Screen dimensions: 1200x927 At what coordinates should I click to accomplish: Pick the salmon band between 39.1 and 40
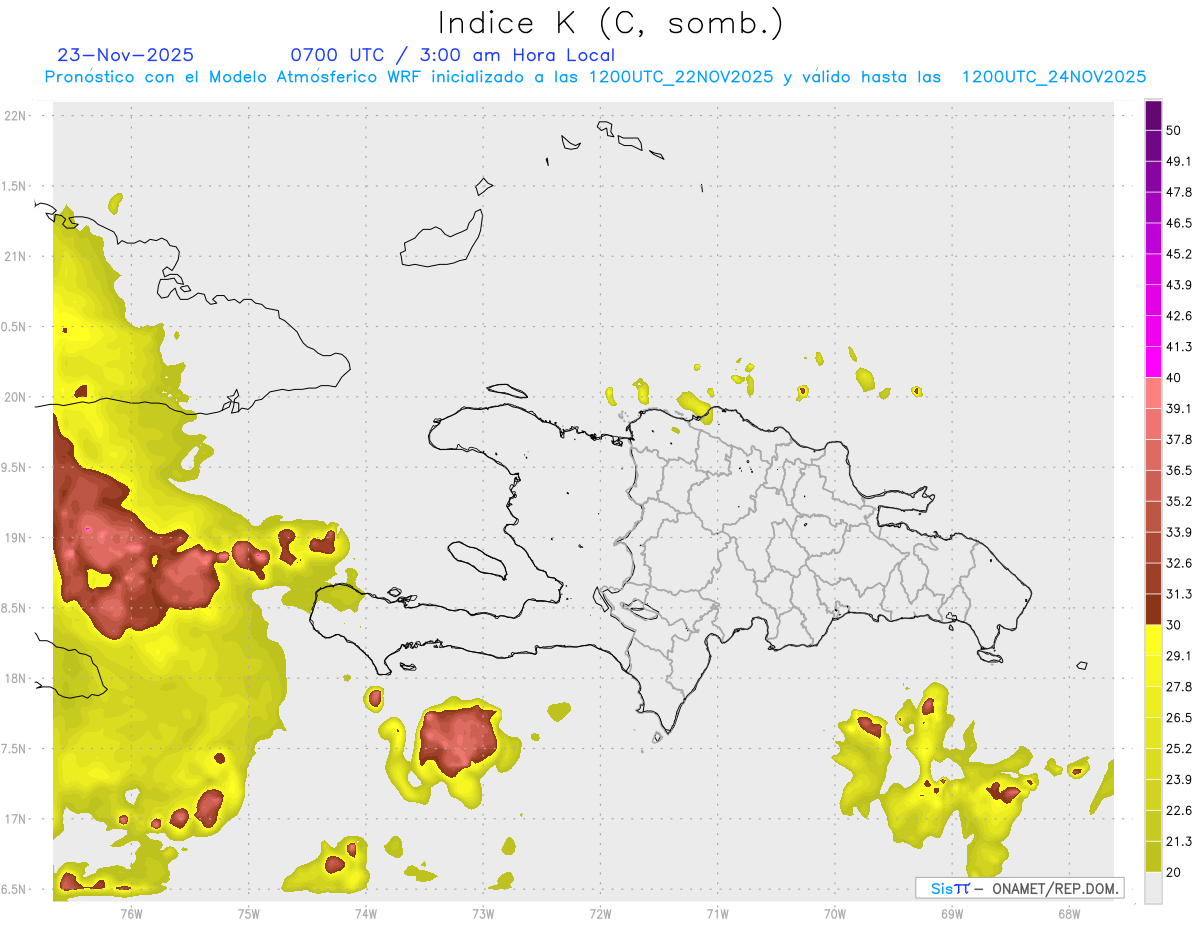1153,393
